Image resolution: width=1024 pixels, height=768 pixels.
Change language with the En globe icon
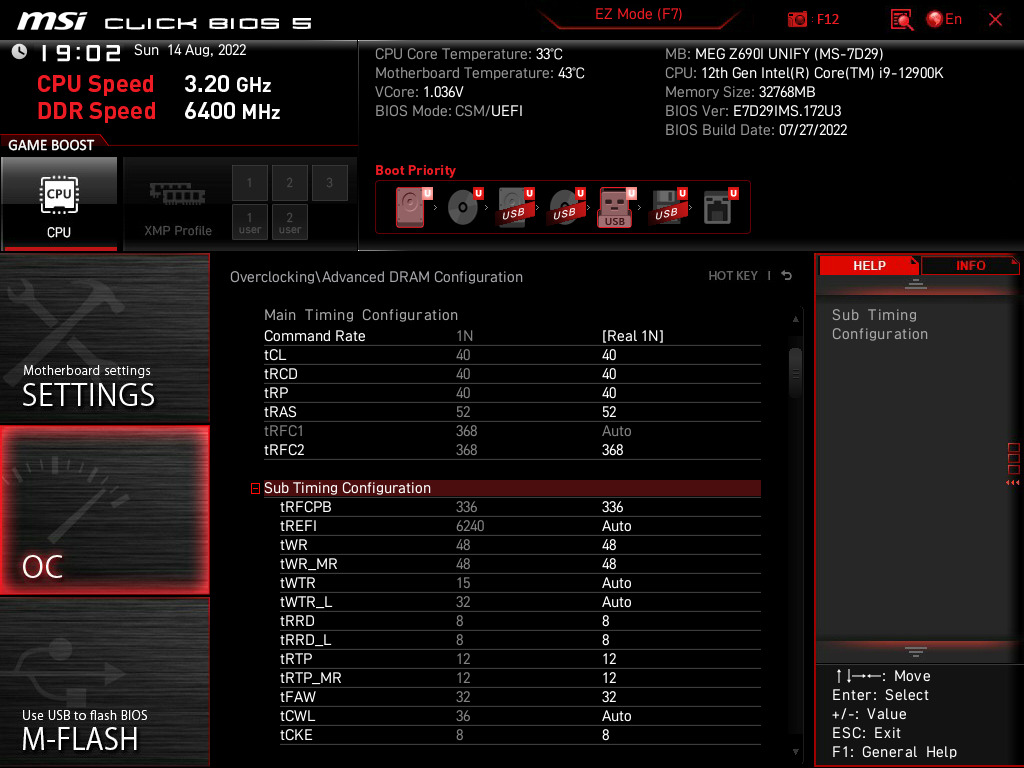944,19
